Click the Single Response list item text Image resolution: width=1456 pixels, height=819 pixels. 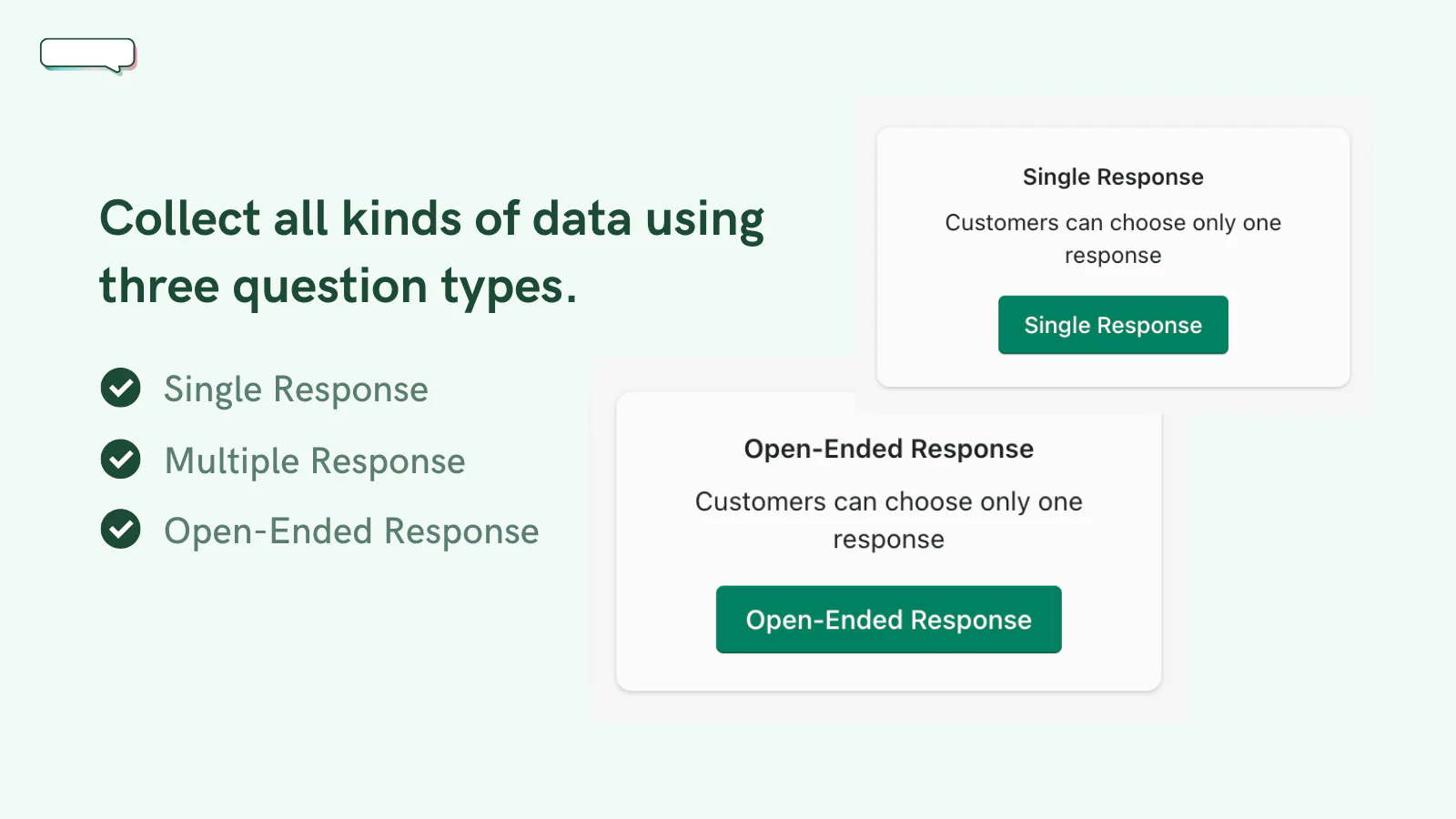click(x=296, y=389)
